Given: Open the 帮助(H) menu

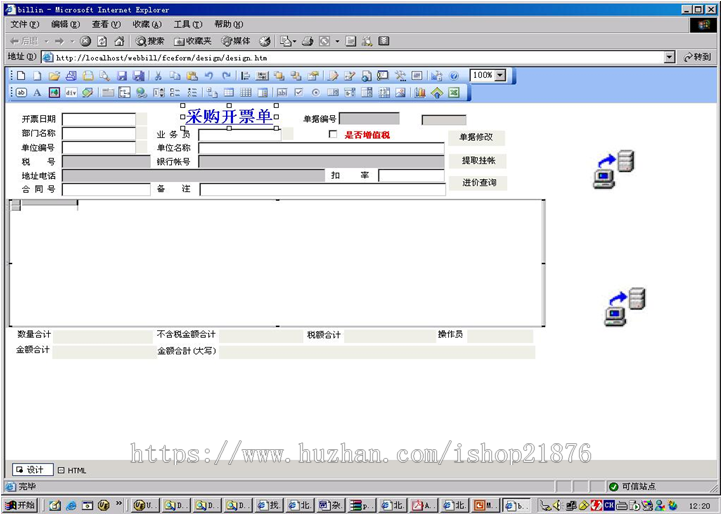Looking at the screenshot, I should click(x=228, y=24).
